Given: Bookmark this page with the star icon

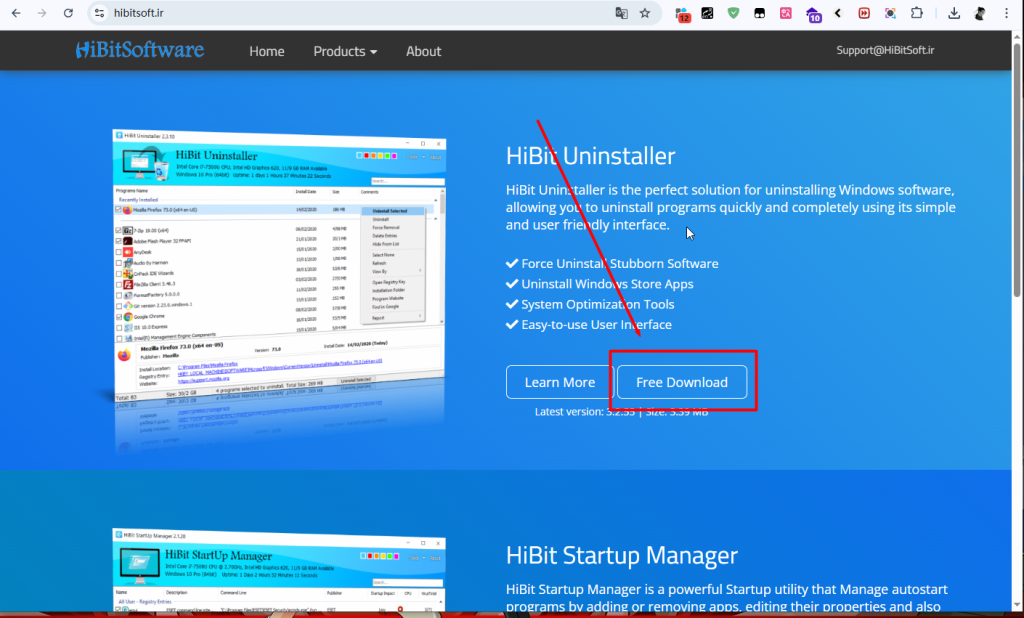Looking at the screenshot, I should click(x=645, y=13).
